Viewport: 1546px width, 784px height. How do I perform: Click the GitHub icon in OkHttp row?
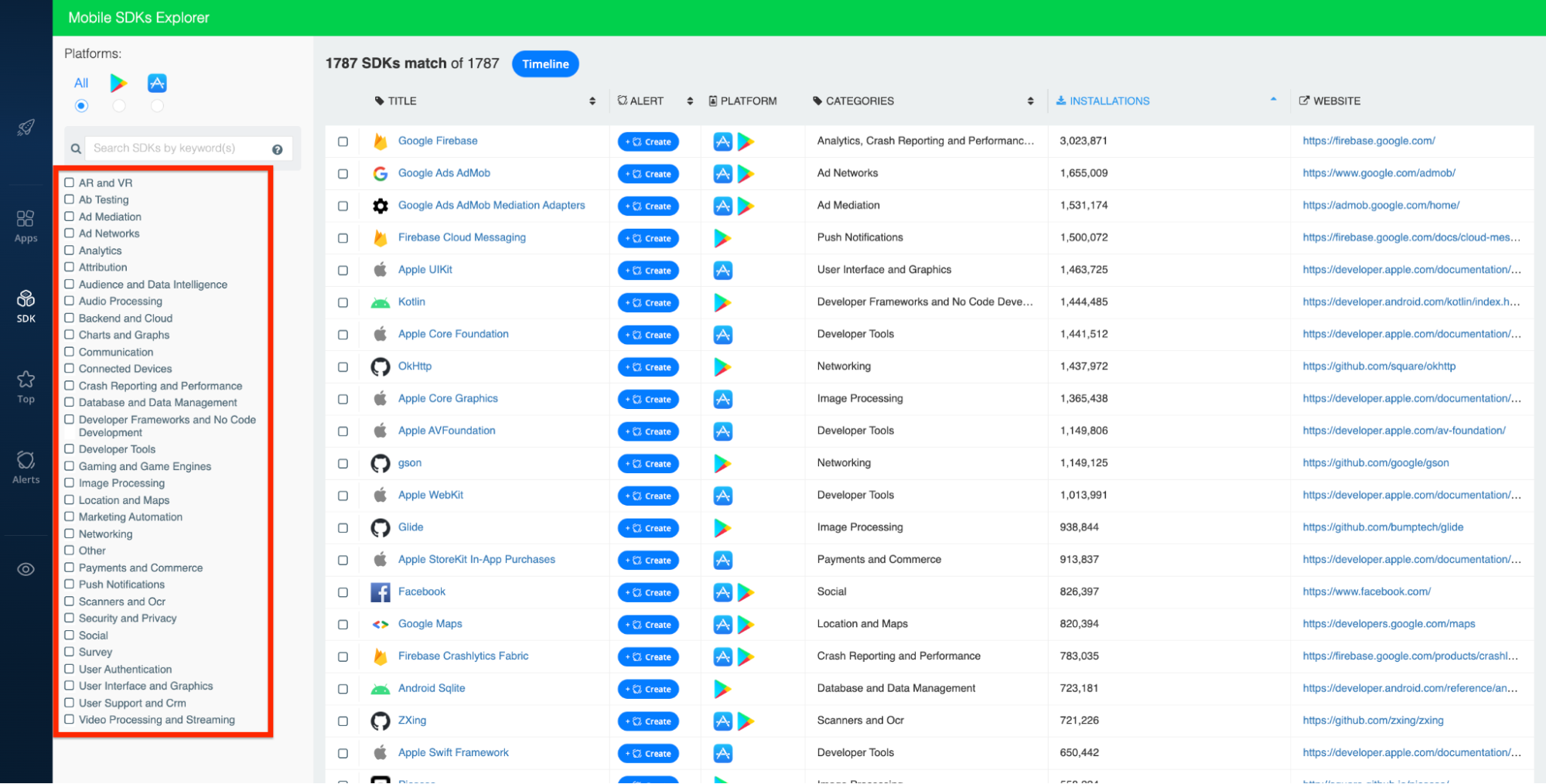380,366
